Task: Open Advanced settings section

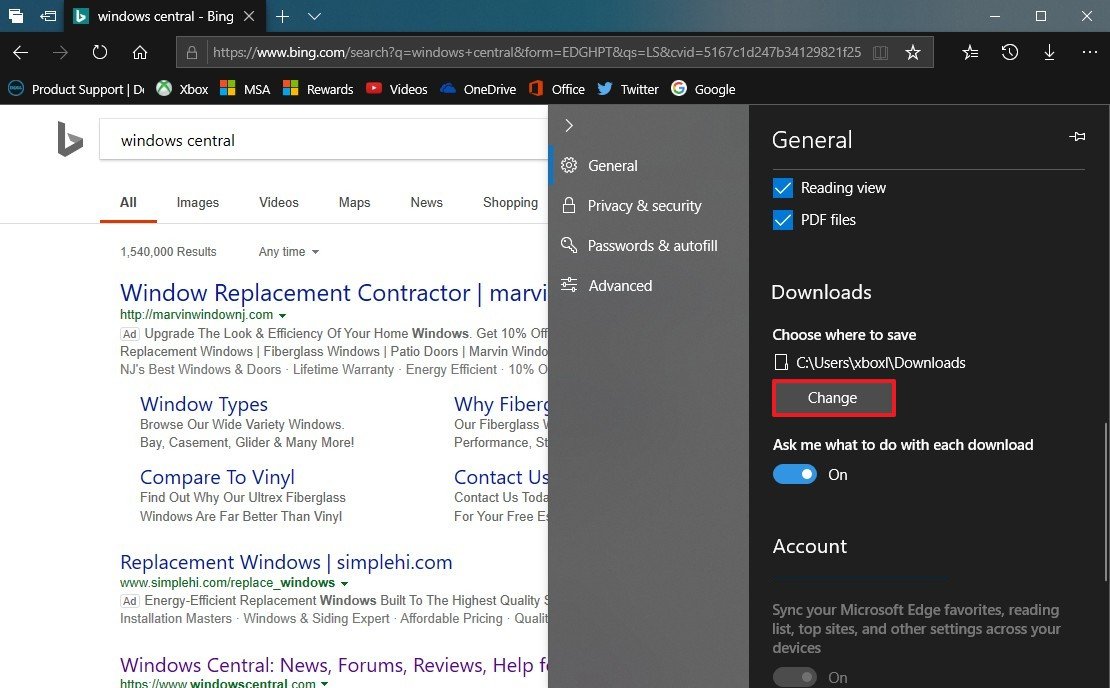Action: pyautogui.click(x=648, y=286)
